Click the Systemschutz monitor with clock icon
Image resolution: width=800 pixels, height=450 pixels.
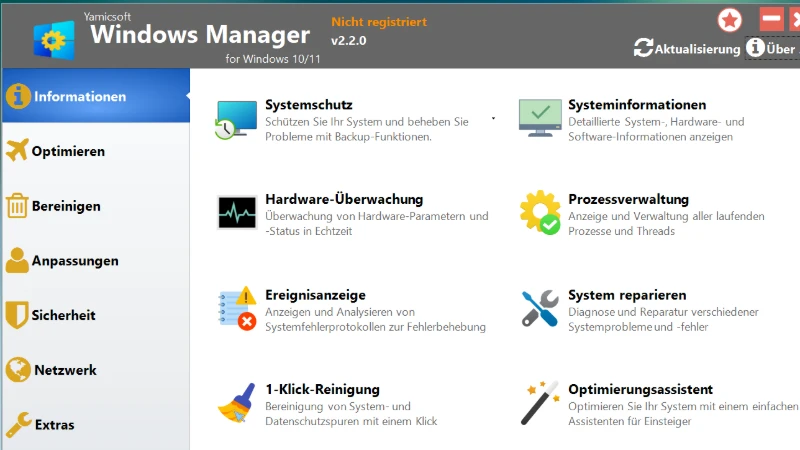(x=236, y=120)
